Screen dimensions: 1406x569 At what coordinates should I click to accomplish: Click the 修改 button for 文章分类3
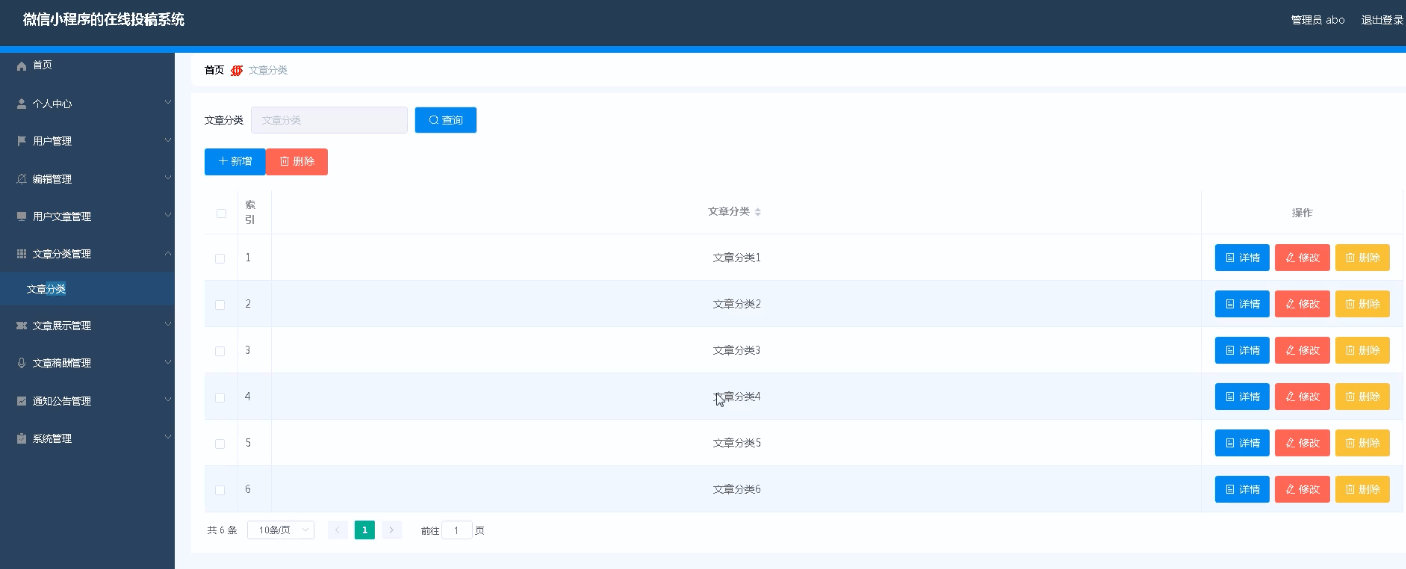1302,351
